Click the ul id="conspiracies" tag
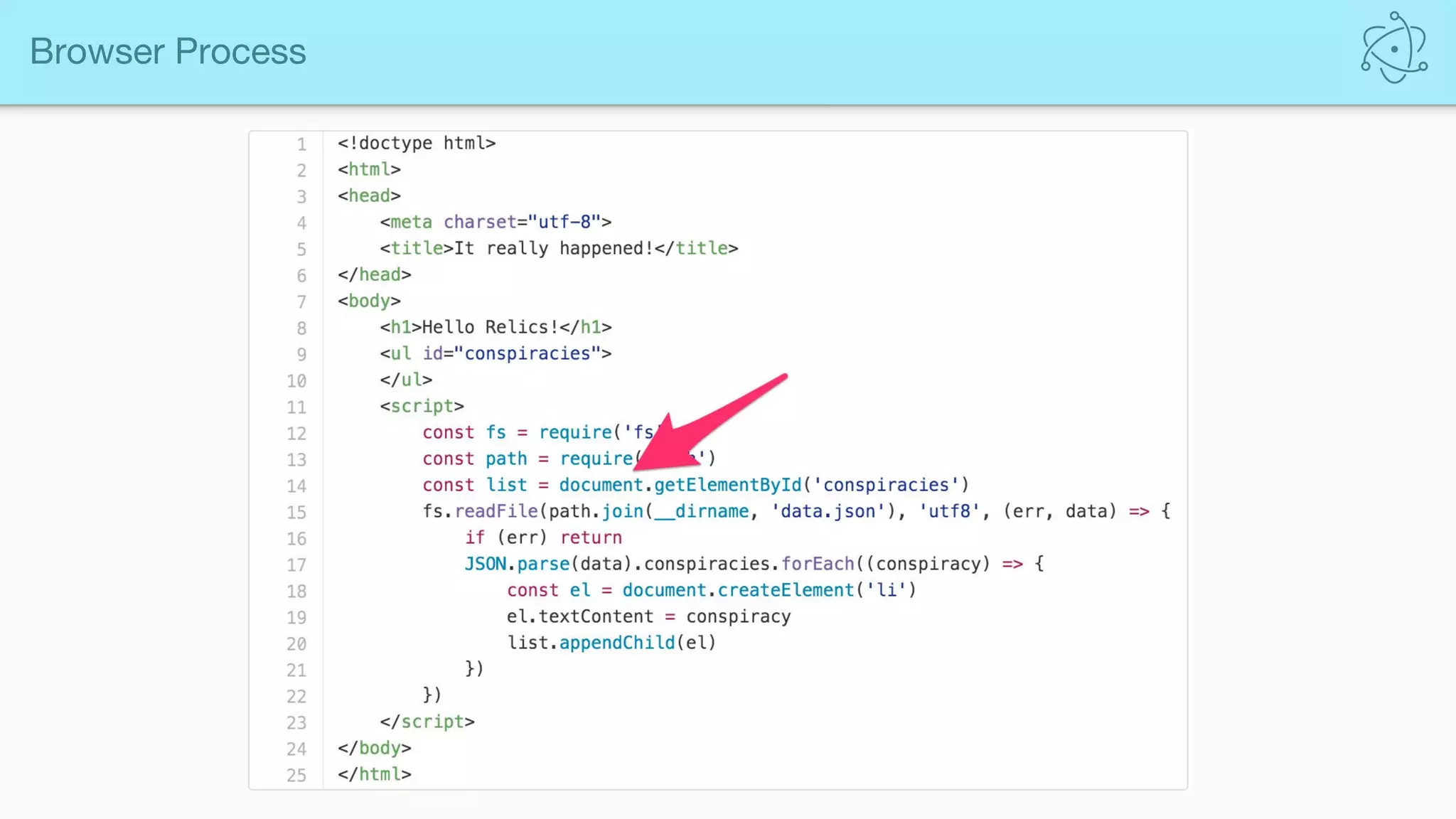This screenshot has height=819, width=1456. pos(495,353)
